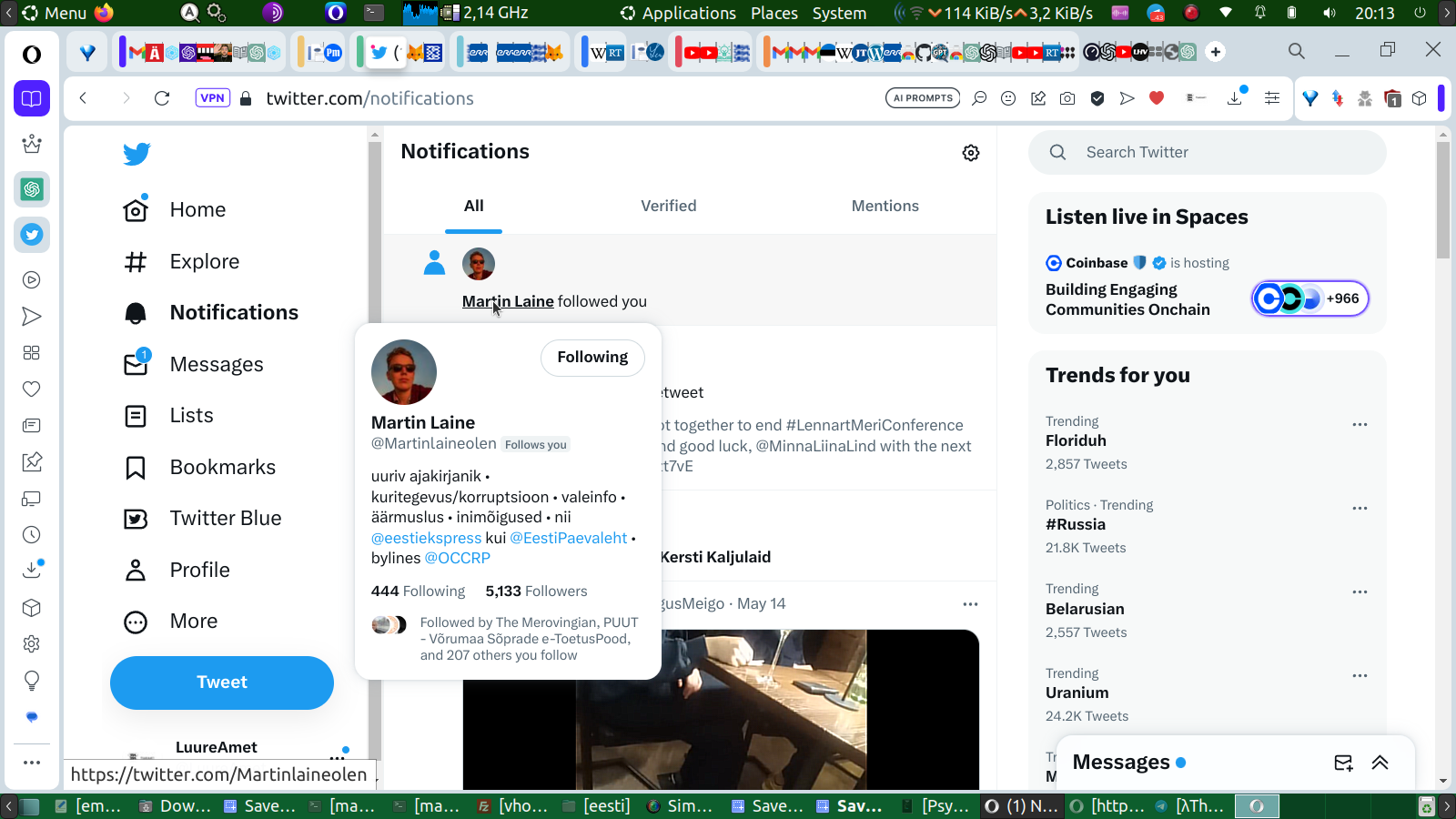Image resolution: width=1456 pixels, height=819 pixels.
Task: Open the Lists nav icon
Action: tap(136, 416)
